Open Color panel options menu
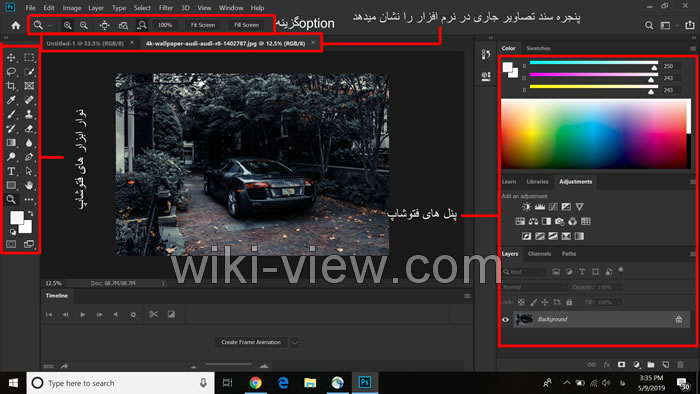 coord(692,49)
